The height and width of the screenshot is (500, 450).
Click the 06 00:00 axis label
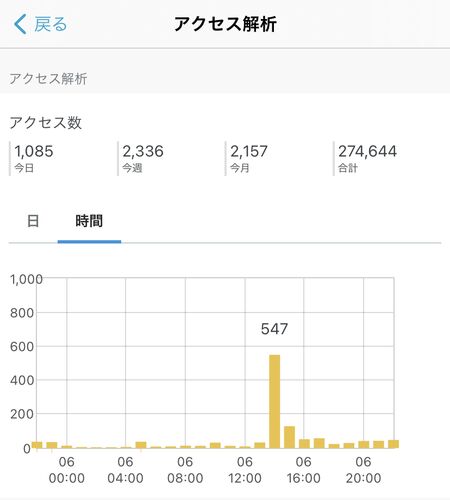tap(67, 470)
